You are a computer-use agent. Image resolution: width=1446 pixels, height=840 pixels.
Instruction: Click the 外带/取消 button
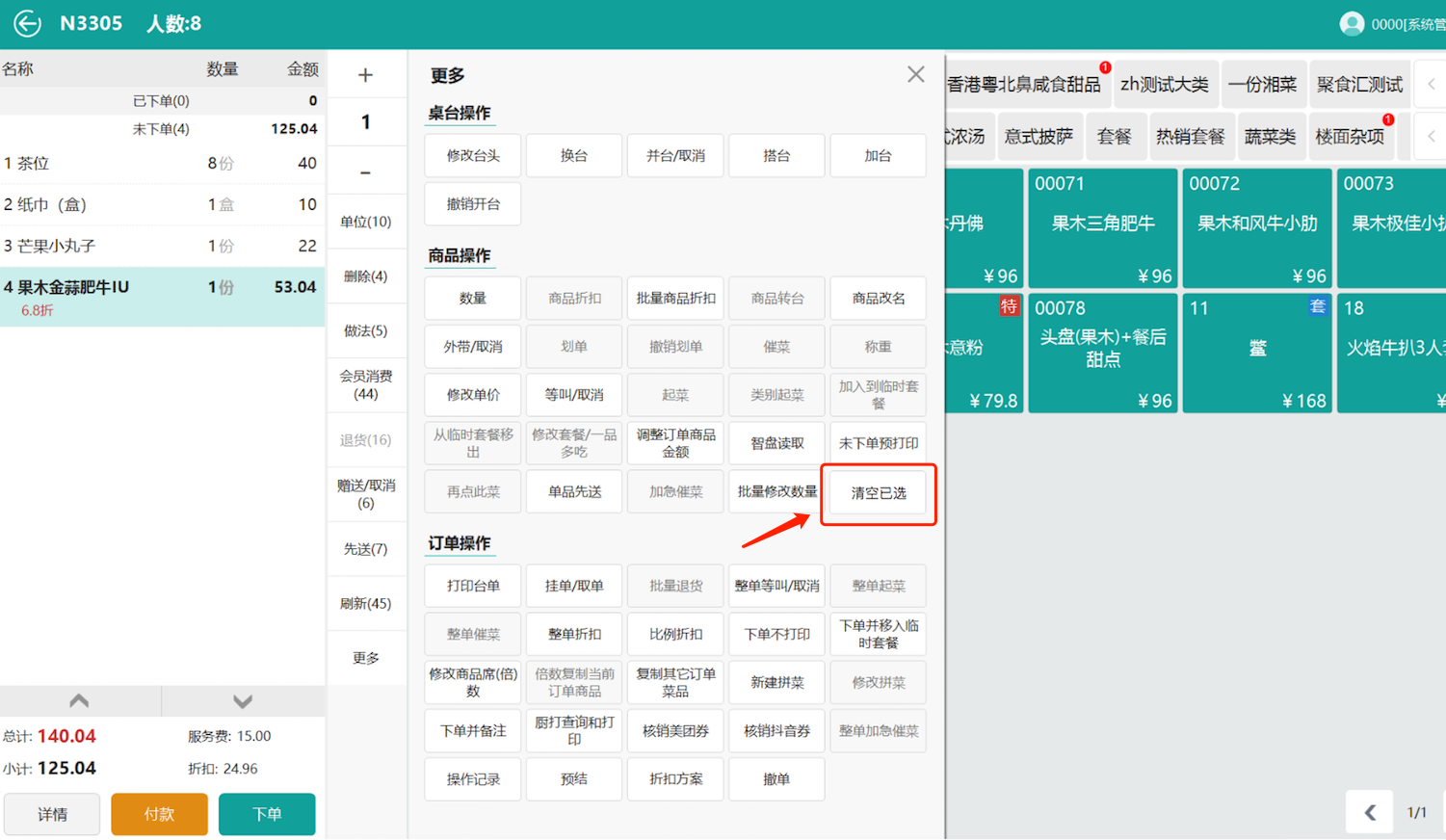(473, 346)
